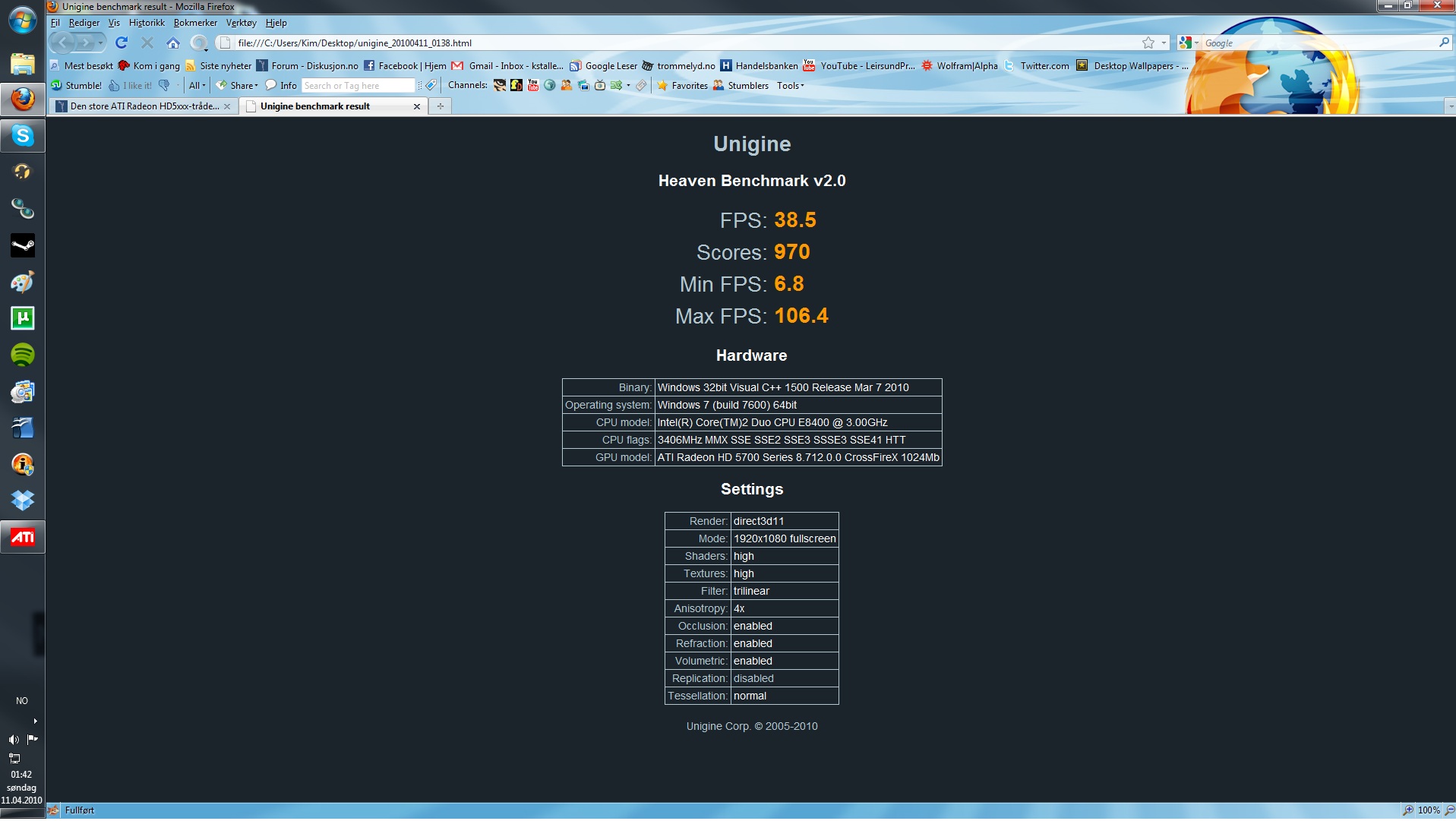This screenshot has width=1456, height=821.
Task: Show hidden system tray icons arrow
Action: [x=36, y=722]
